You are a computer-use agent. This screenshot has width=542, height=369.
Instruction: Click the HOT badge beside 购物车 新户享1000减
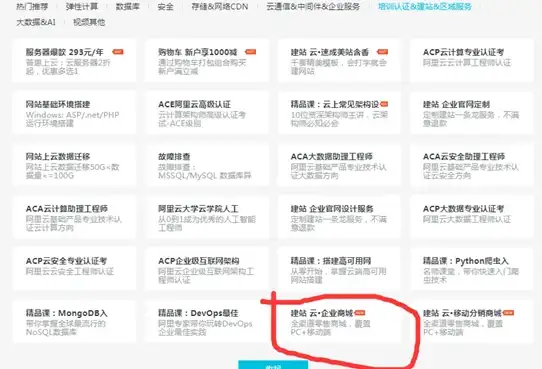pyautogui.click(x=250, y=52)
